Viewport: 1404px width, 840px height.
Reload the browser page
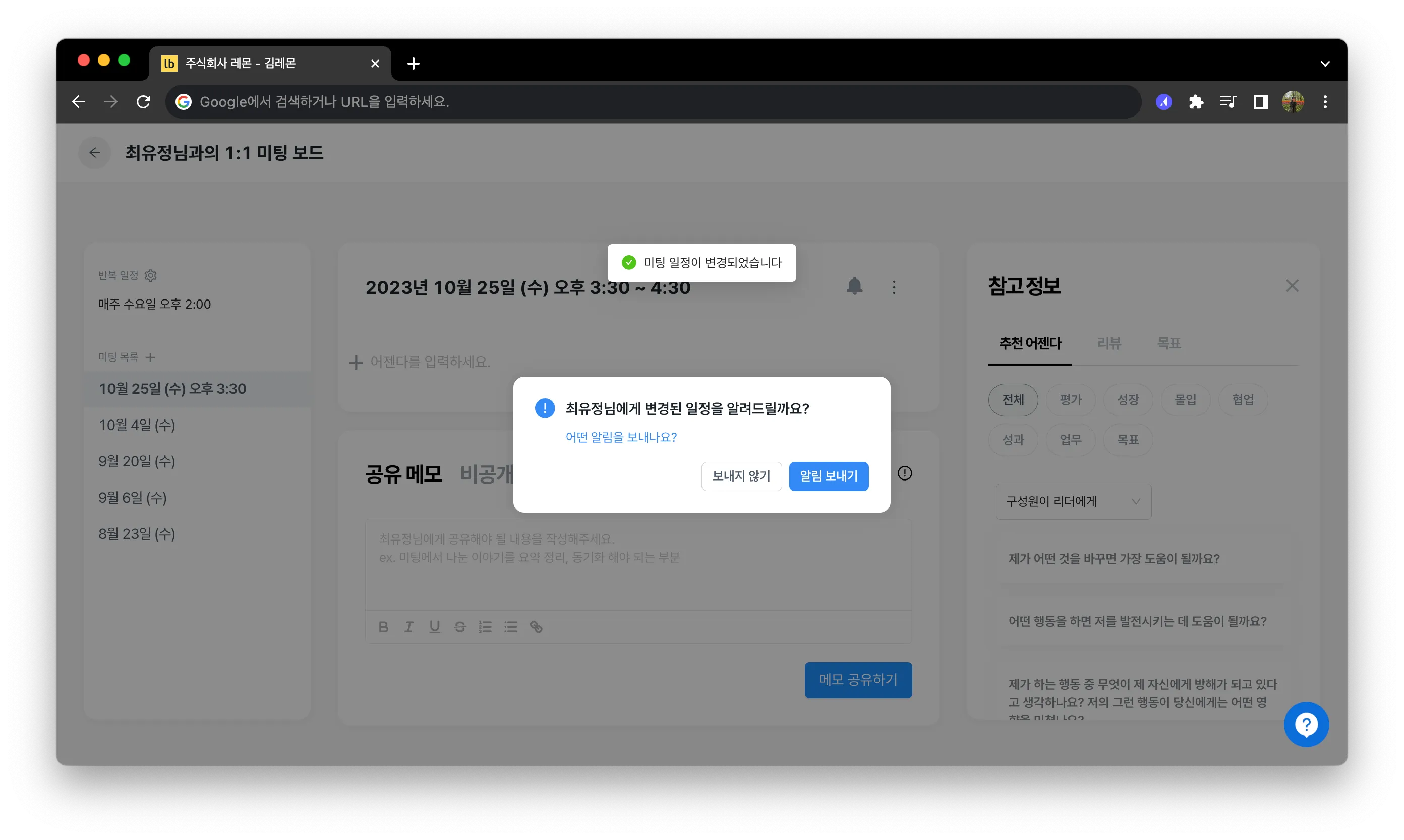[143, 102]
